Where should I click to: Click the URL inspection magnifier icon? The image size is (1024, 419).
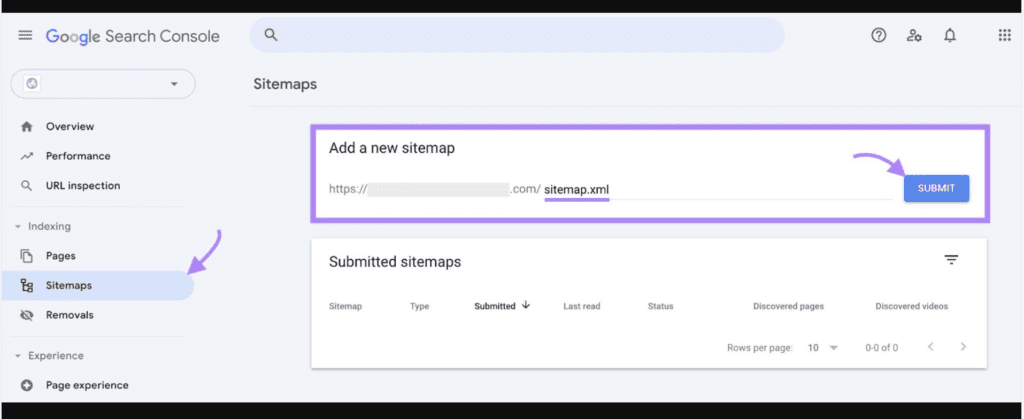27,185
